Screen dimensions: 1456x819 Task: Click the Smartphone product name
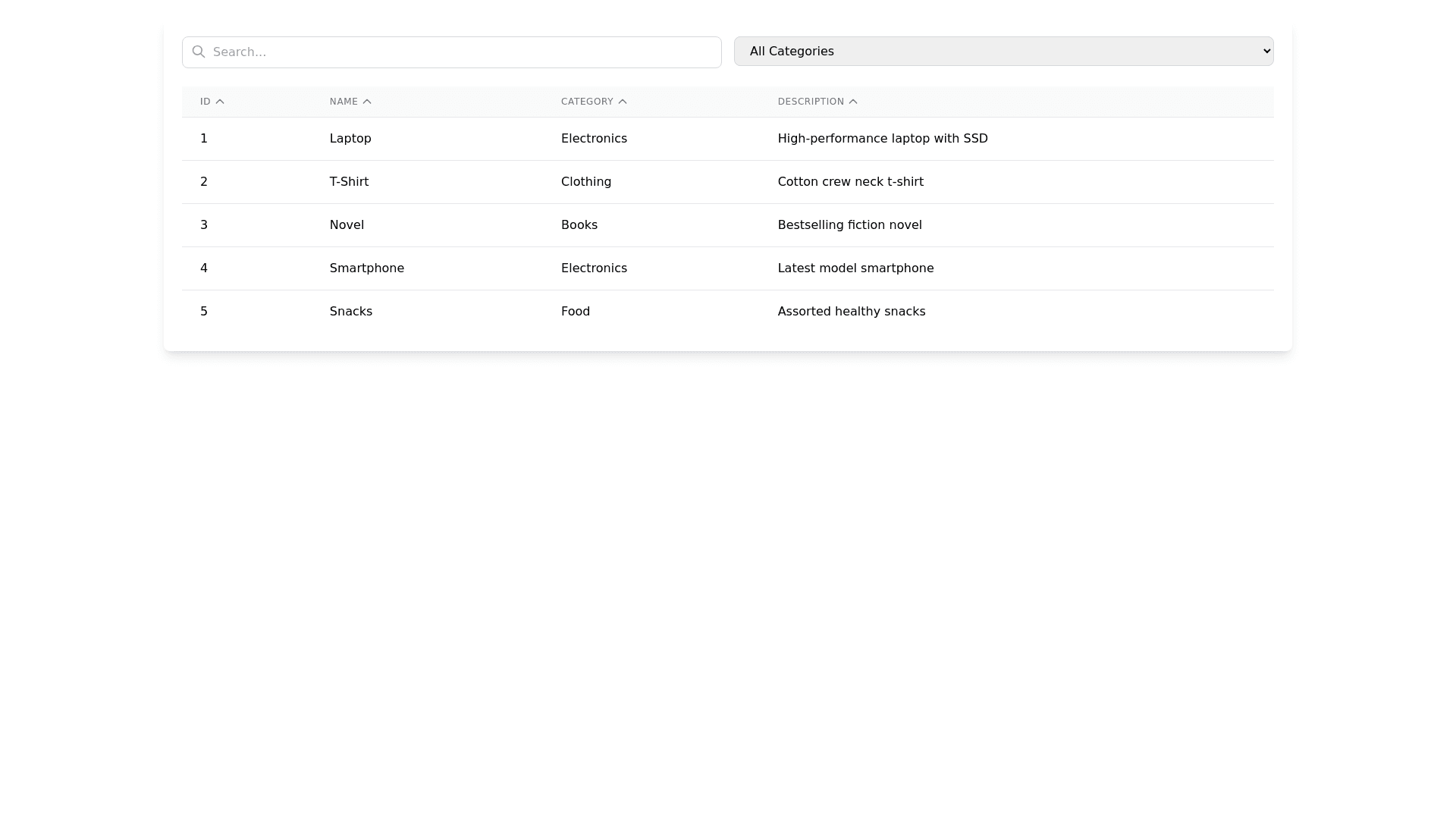click(x=367, y=268)
